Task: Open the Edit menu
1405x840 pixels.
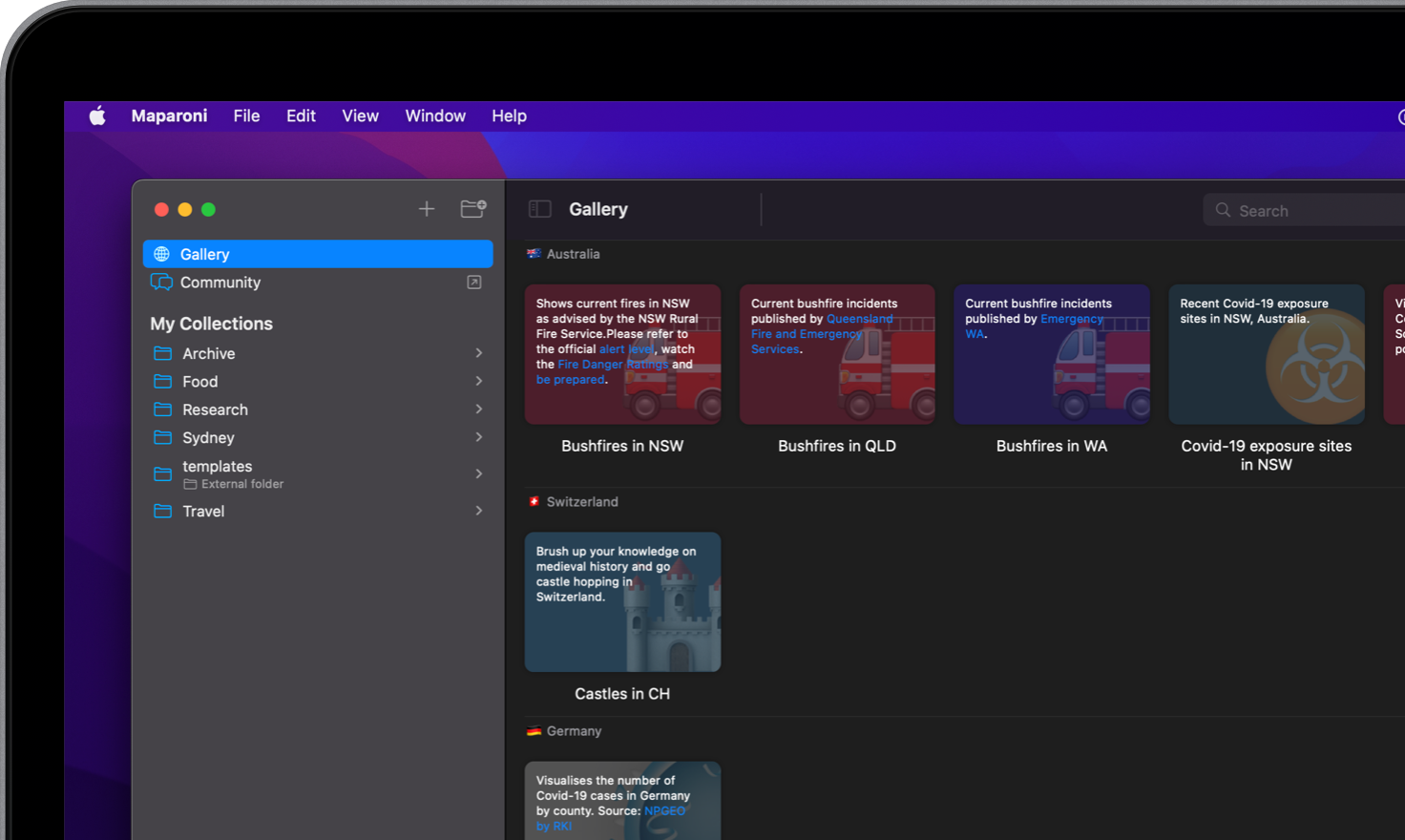Action: point(301,115)
